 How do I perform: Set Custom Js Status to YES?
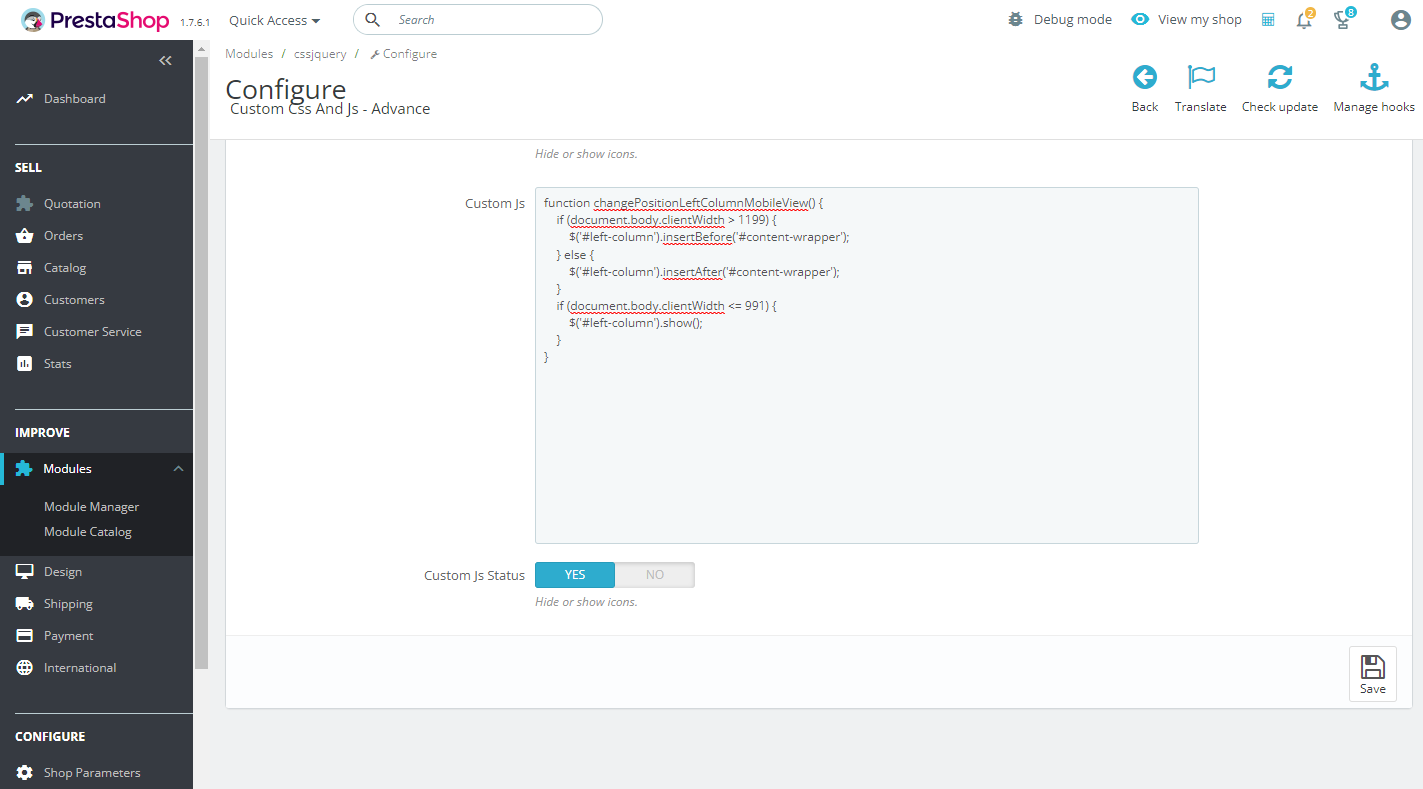tap(575, 575)
